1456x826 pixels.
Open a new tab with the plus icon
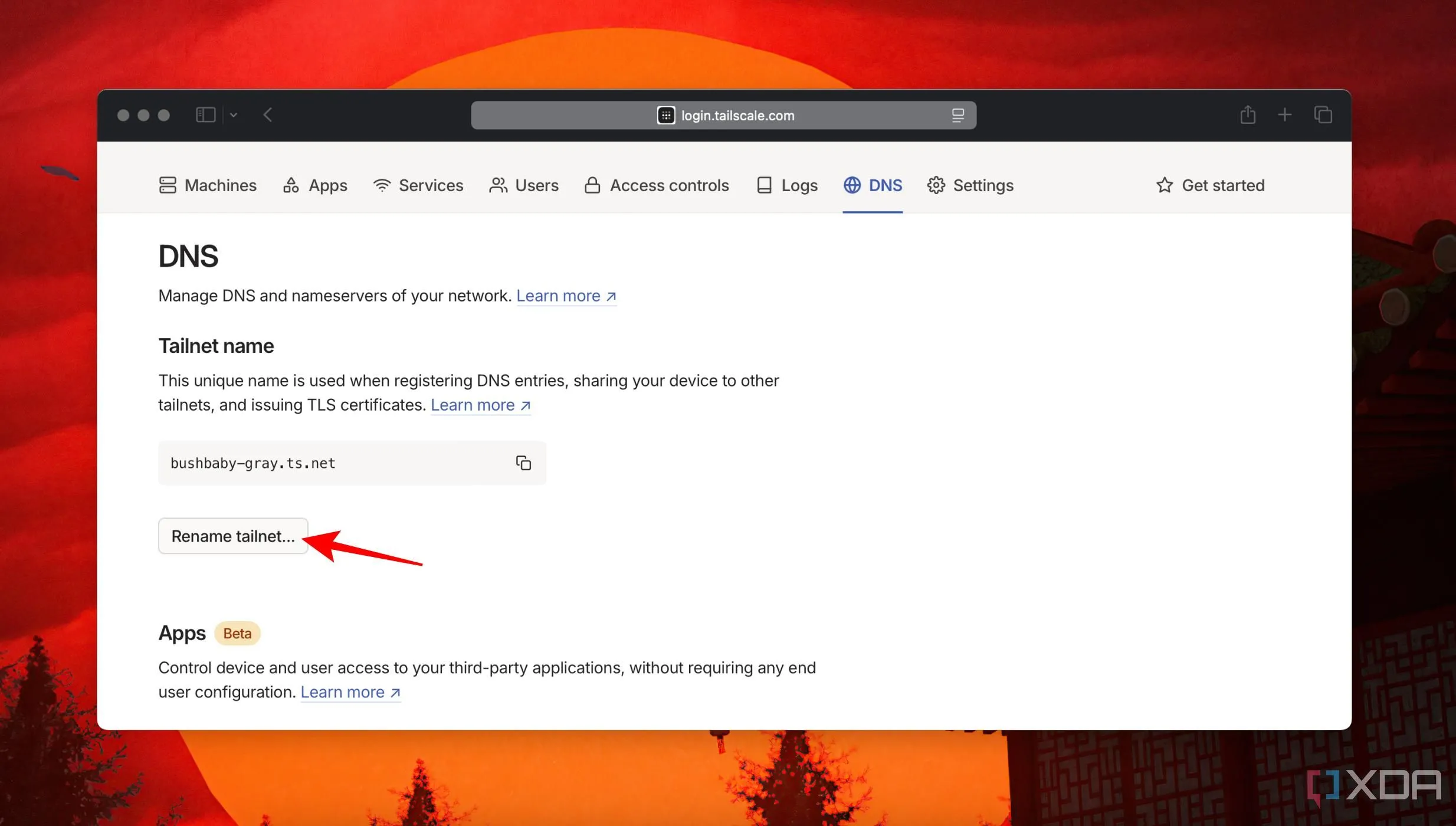(1284, 115)
